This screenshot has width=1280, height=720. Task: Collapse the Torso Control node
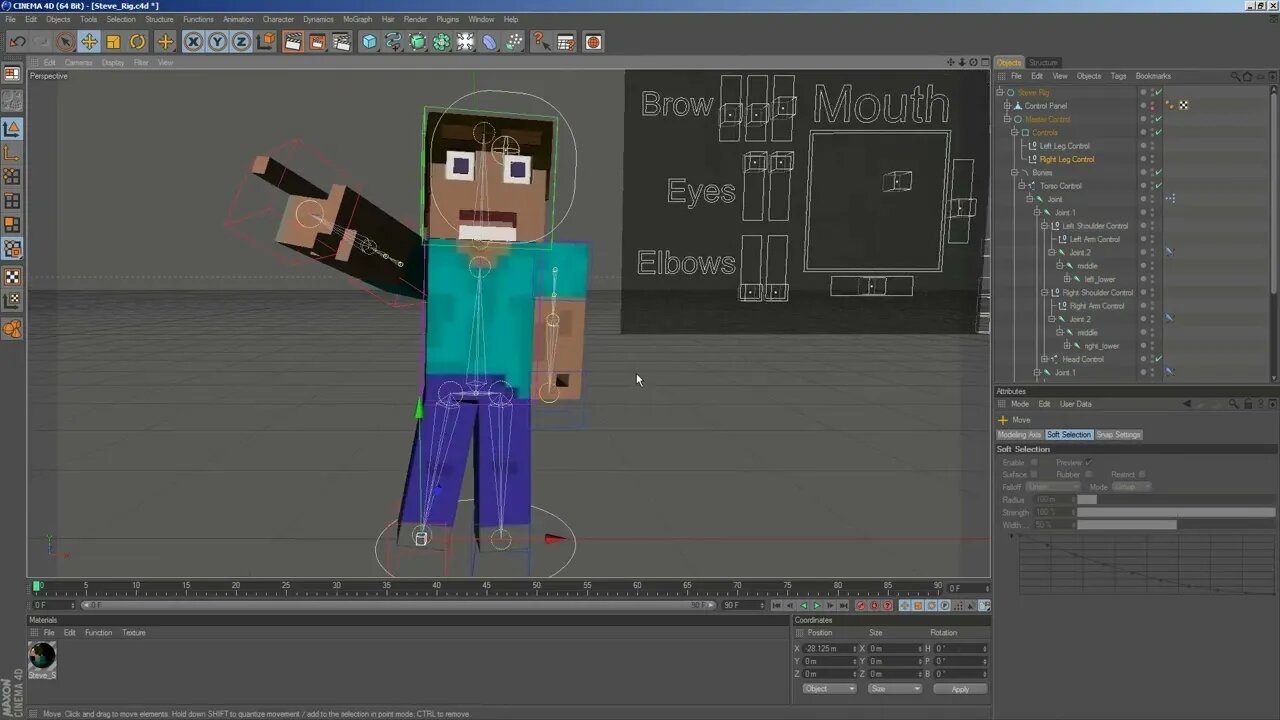1021,186
